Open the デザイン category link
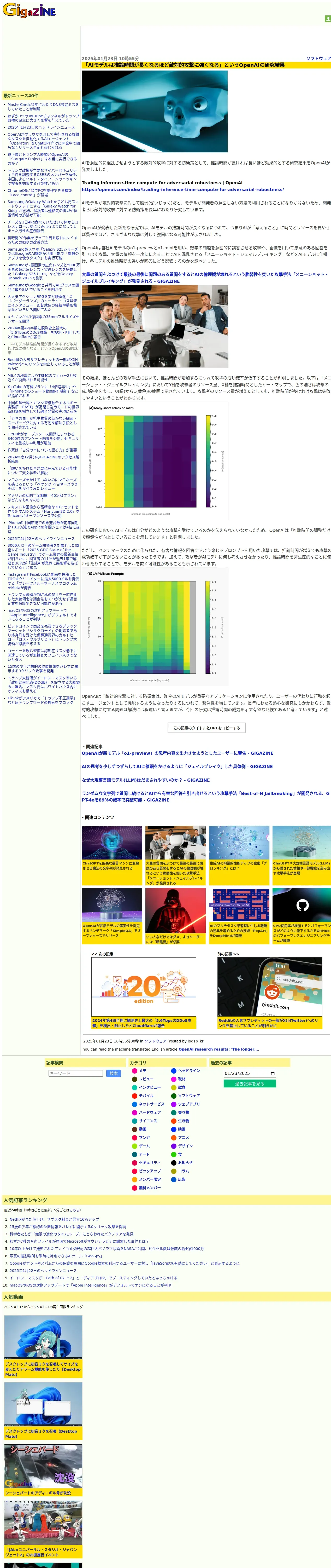The width and height of the screenshot is (331, 1568). point(185,1146)
